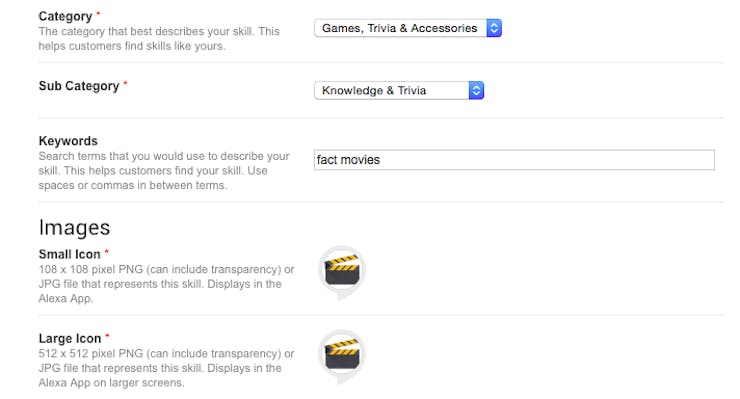Click the red asterisk beside Large Icon
This screenshot has height=399, width=740.
pyautogui.click(x=107, y=336)
